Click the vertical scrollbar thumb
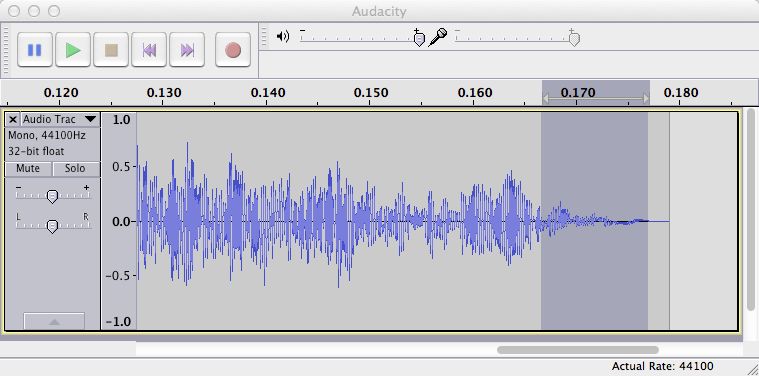Screen dimensions: 759x376 [750, 209]
